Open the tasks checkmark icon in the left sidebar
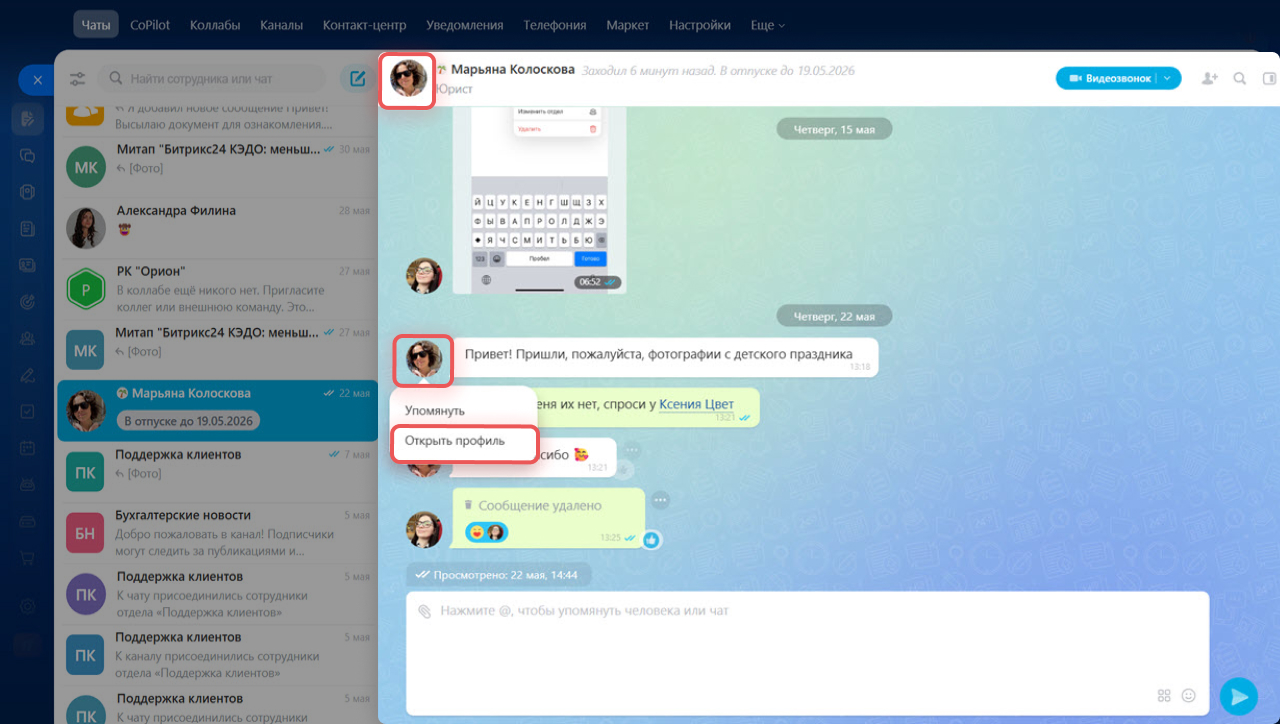The width and height of the screenshot is (1280, 724). click(28, 411)
